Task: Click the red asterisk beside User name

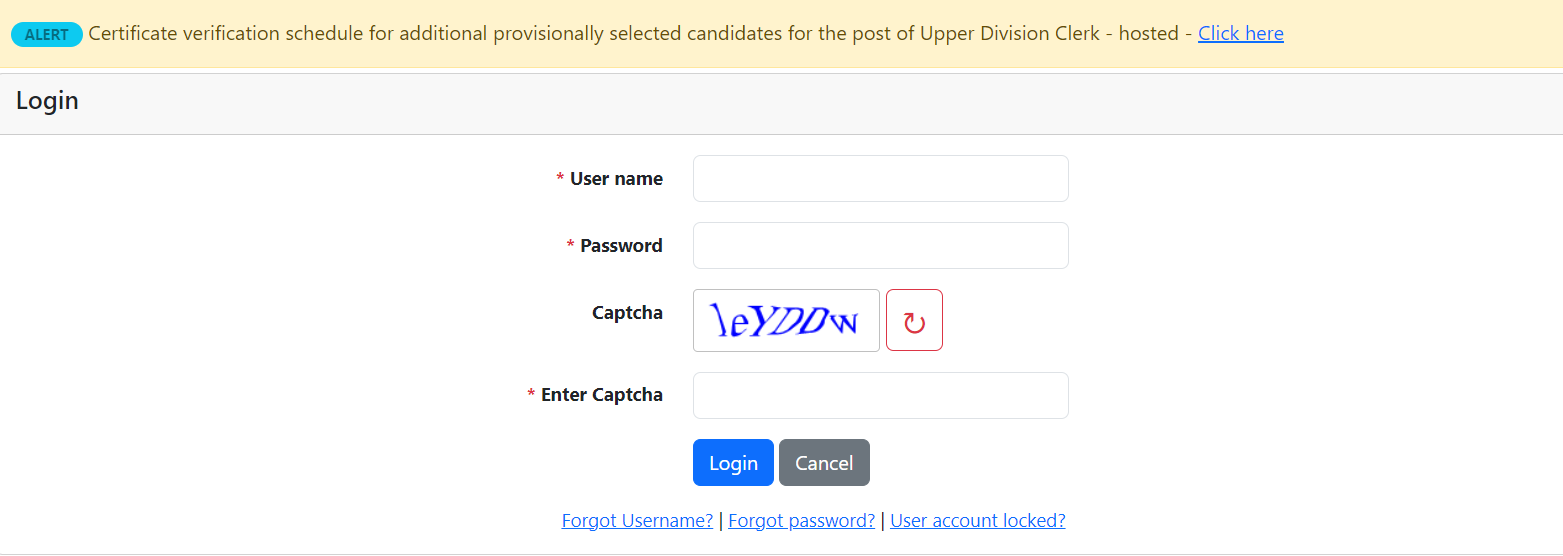Action: point(560,178)
